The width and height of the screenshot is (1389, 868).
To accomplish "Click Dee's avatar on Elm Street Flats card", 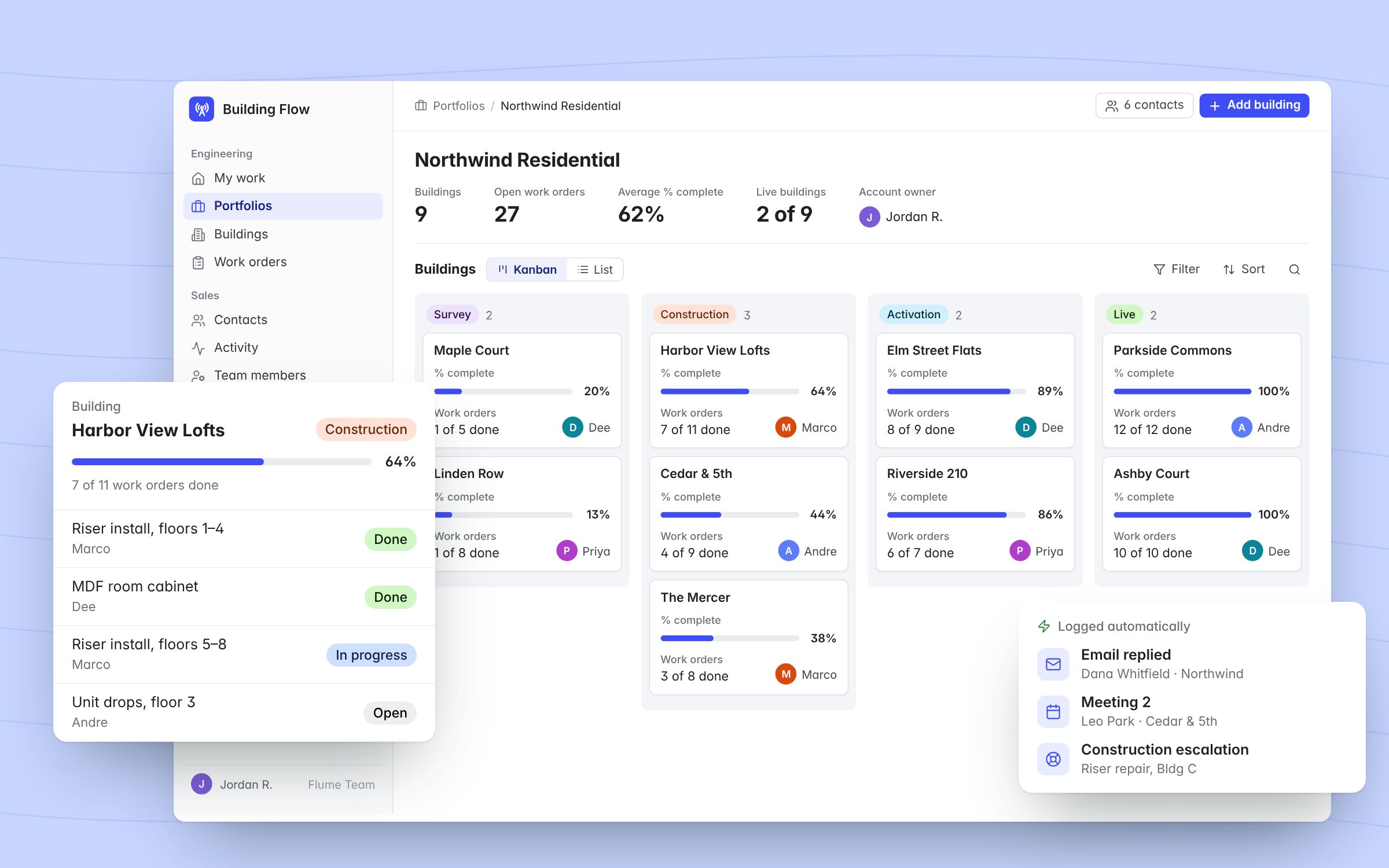I will click(1026, 428).
